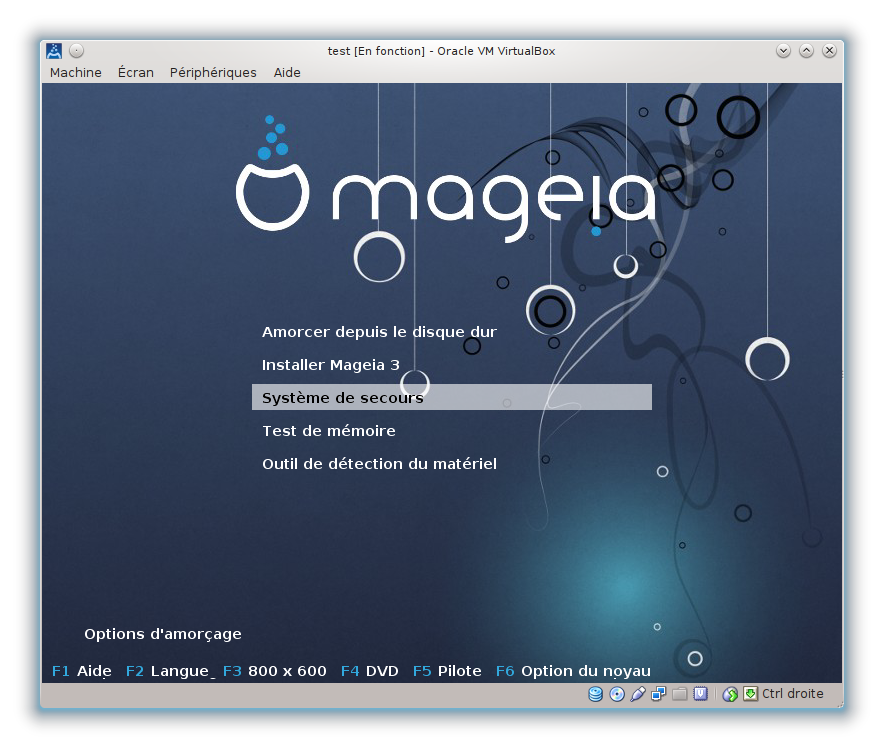Image resolution: width=884 pixels, height=748 pixels.
Task: Open the USB devices status icon
Action: click(x=638, y=694)
